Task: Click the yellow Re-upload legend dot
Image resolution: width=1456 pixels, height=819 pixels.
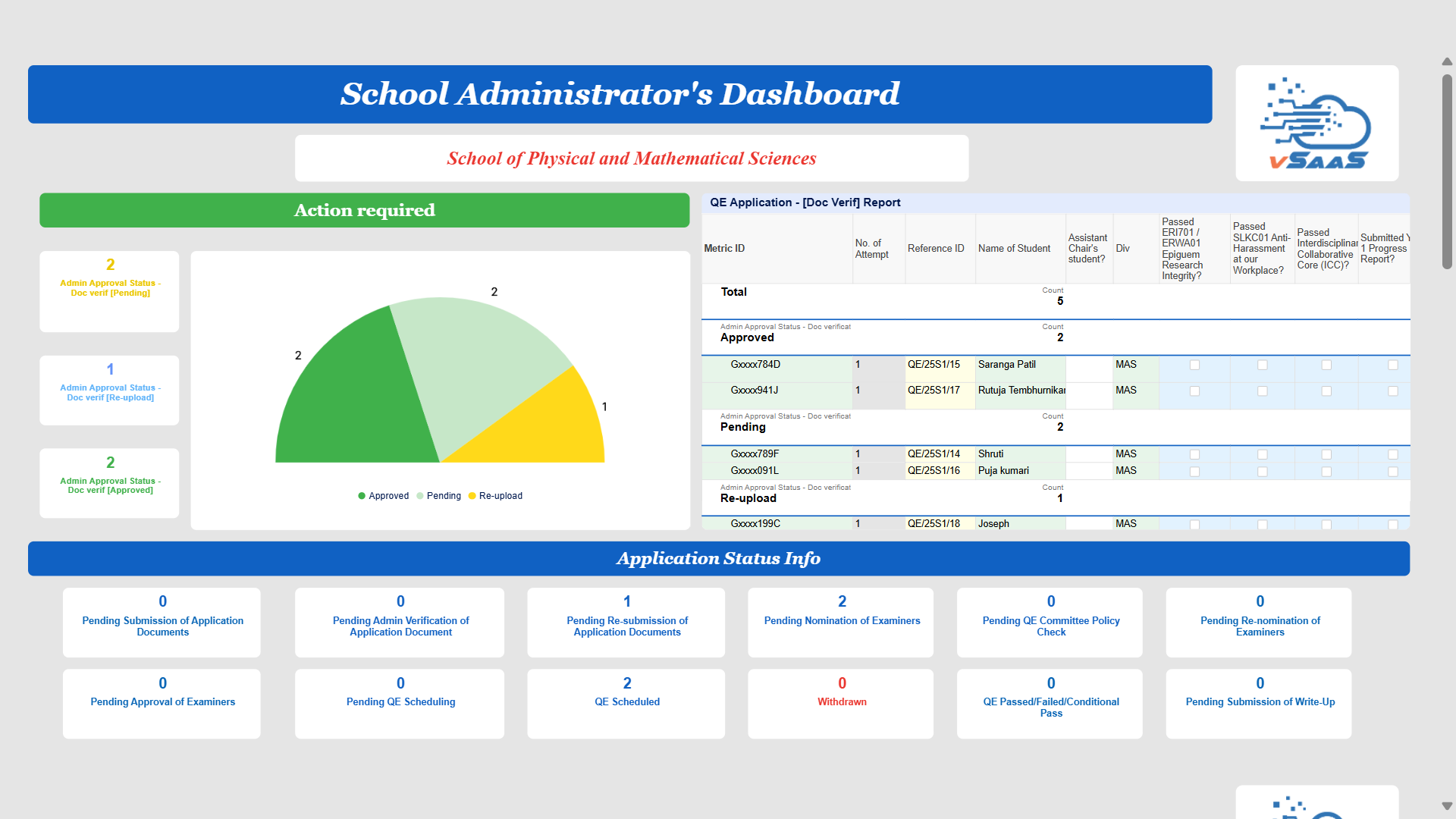Action: 472,496
